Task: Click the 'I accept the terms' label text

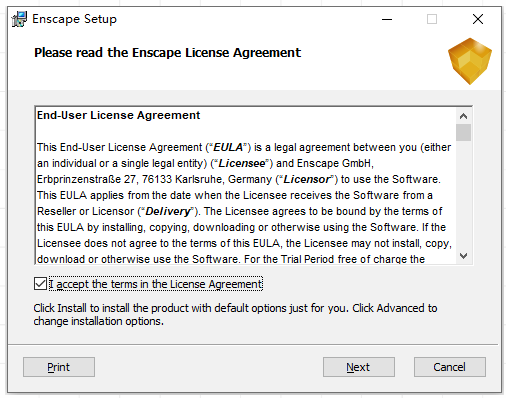Action: click(156, 284)
